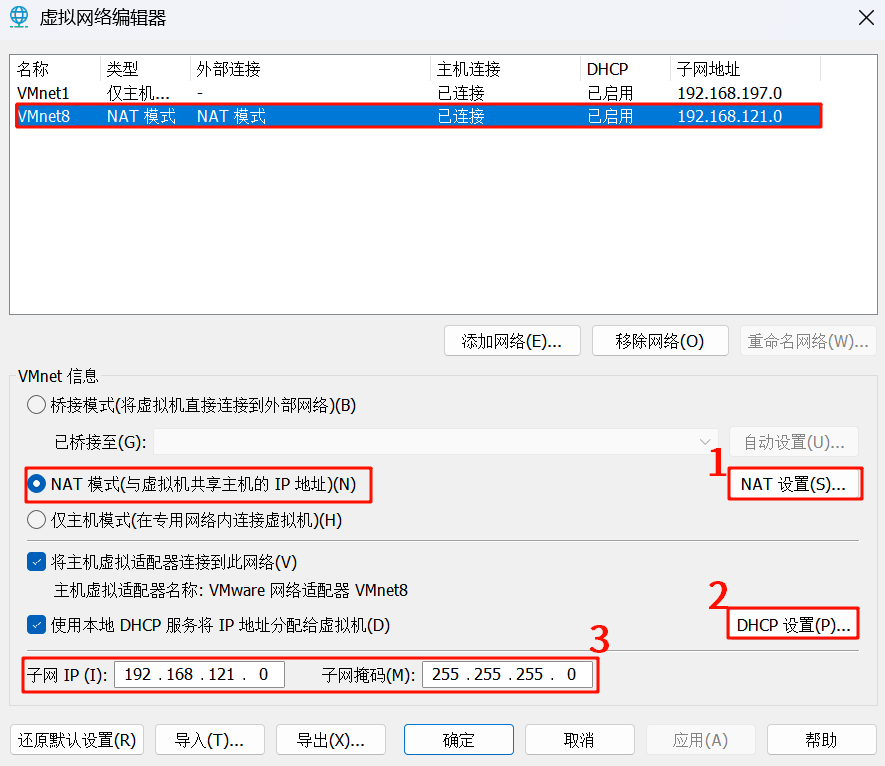The height and width of the screenshot is (766, 885).
Task: Open NAT 设置(S)... dialog
Action: (x=794, y=484)
